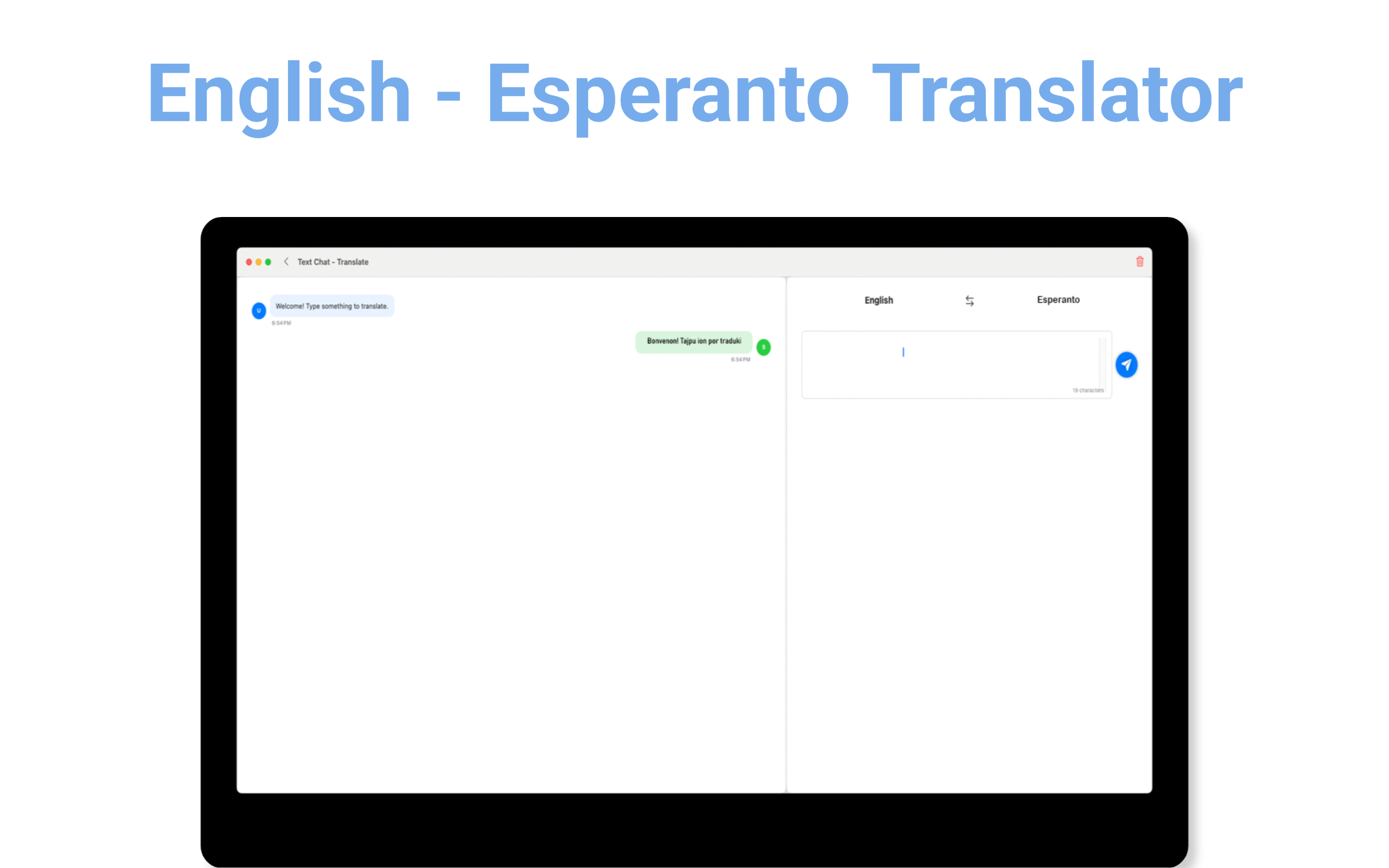Click the input box scrollbar
Viewport: 1389px width, 868px height.
coord(1102,364)
